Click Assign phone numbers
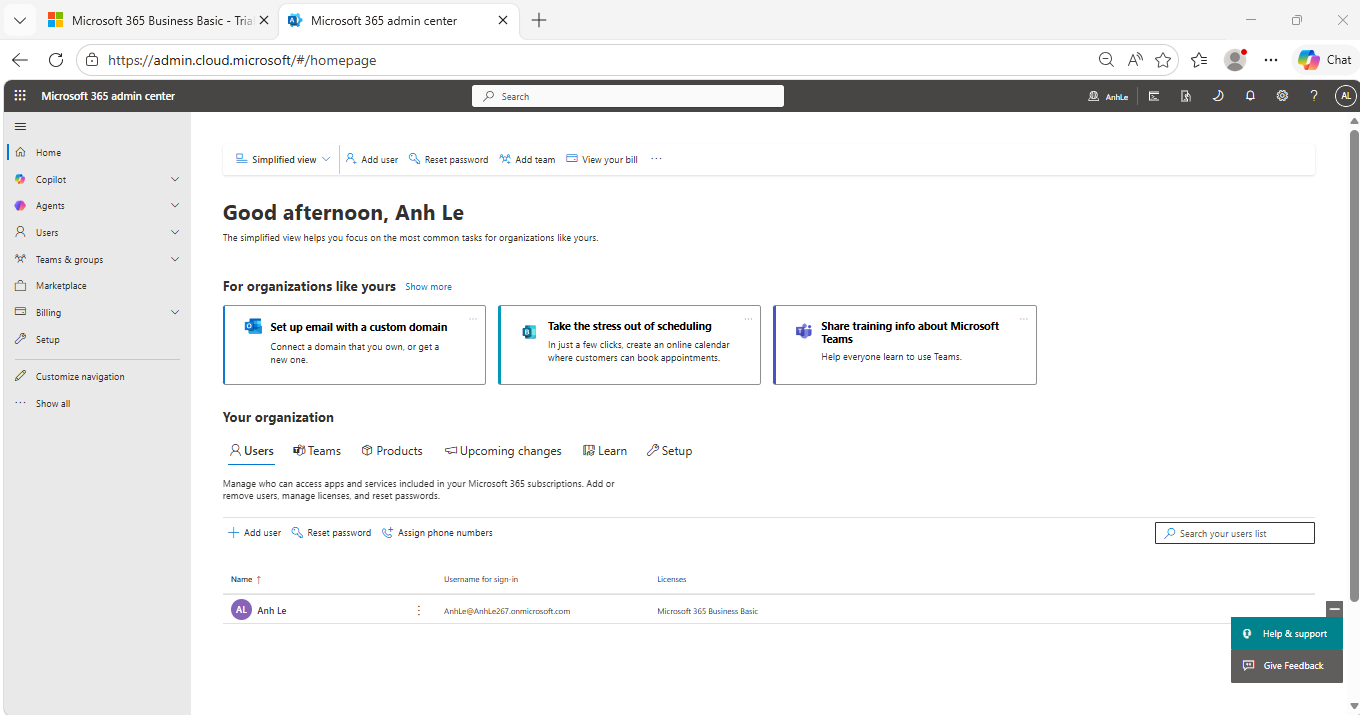The image size is (1360, 715). [437, 533]
